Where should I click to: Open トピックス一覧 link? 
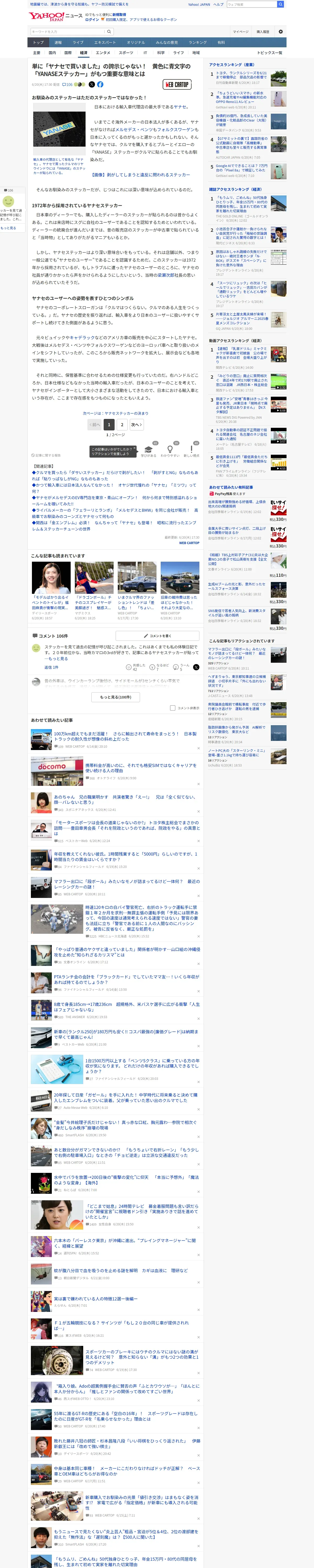(x=270, y=53)
